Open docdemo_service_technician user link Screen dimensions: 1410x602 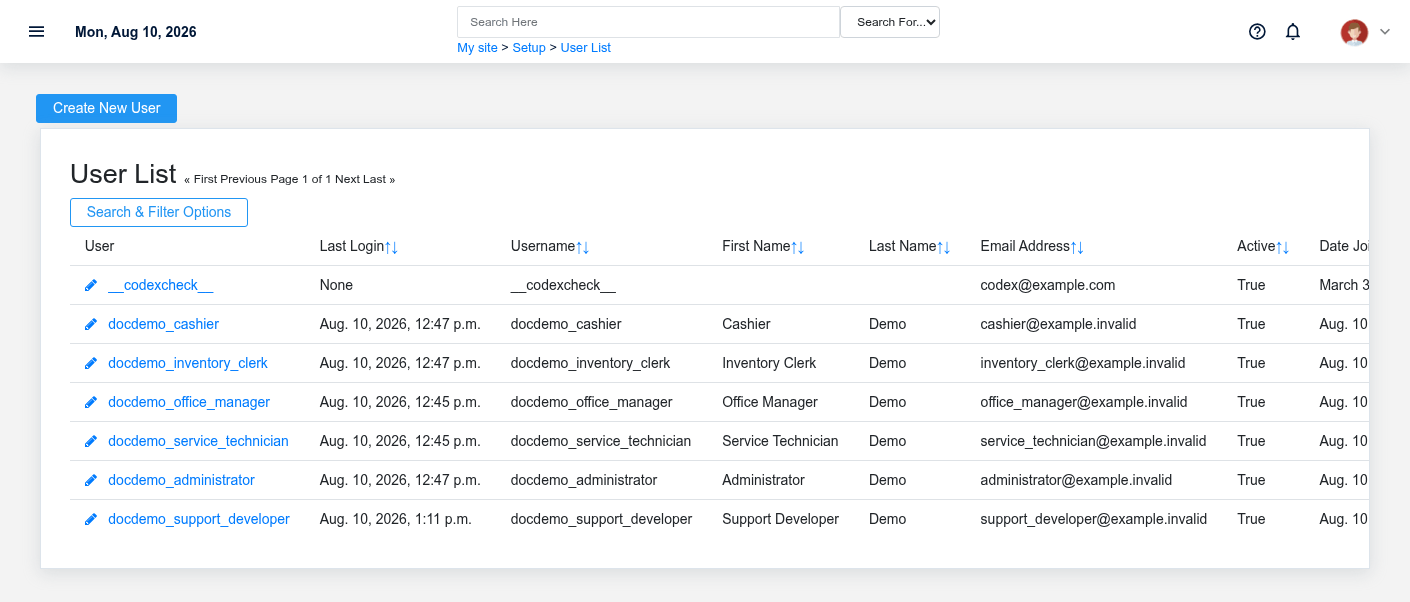[198, 441]
